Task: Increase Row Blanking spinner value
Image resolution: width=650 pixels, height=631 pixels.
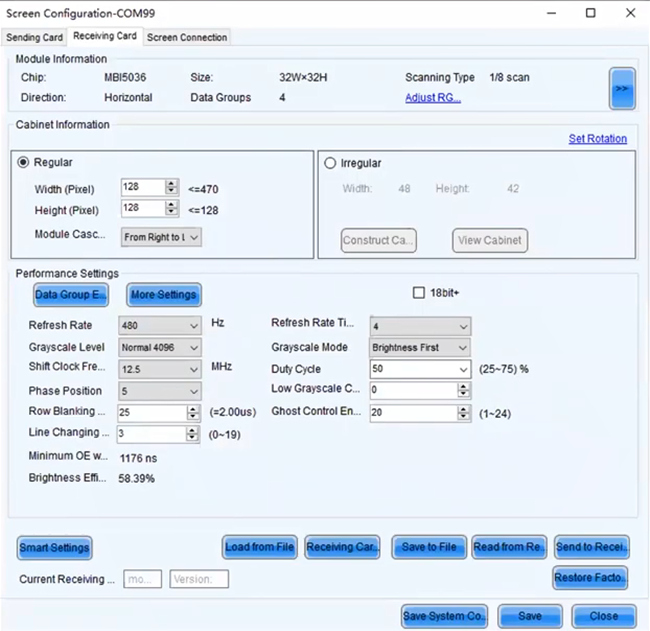Action: pyautogui.click(x=192, y=408)
